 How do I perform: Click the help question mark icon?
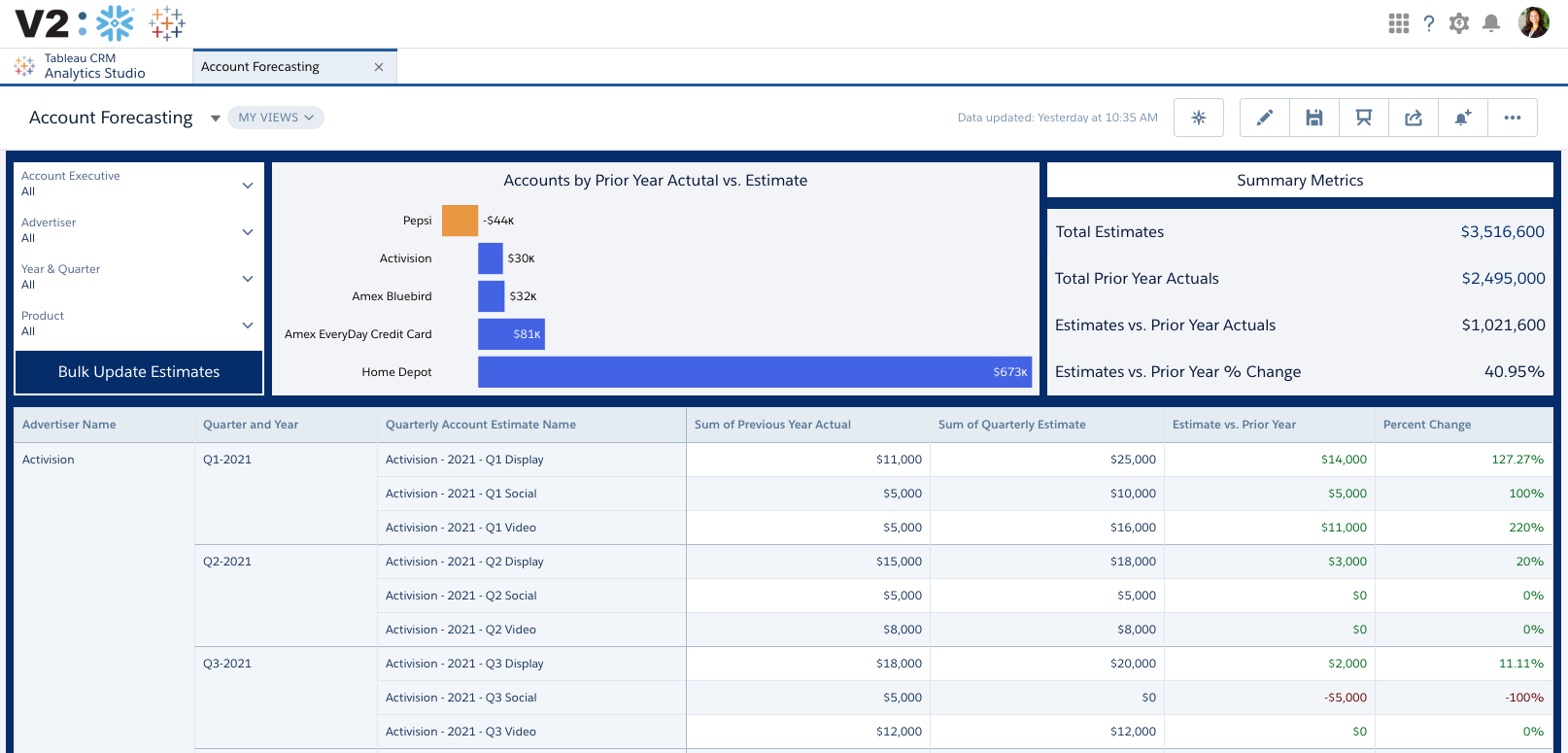[1429, 23]
